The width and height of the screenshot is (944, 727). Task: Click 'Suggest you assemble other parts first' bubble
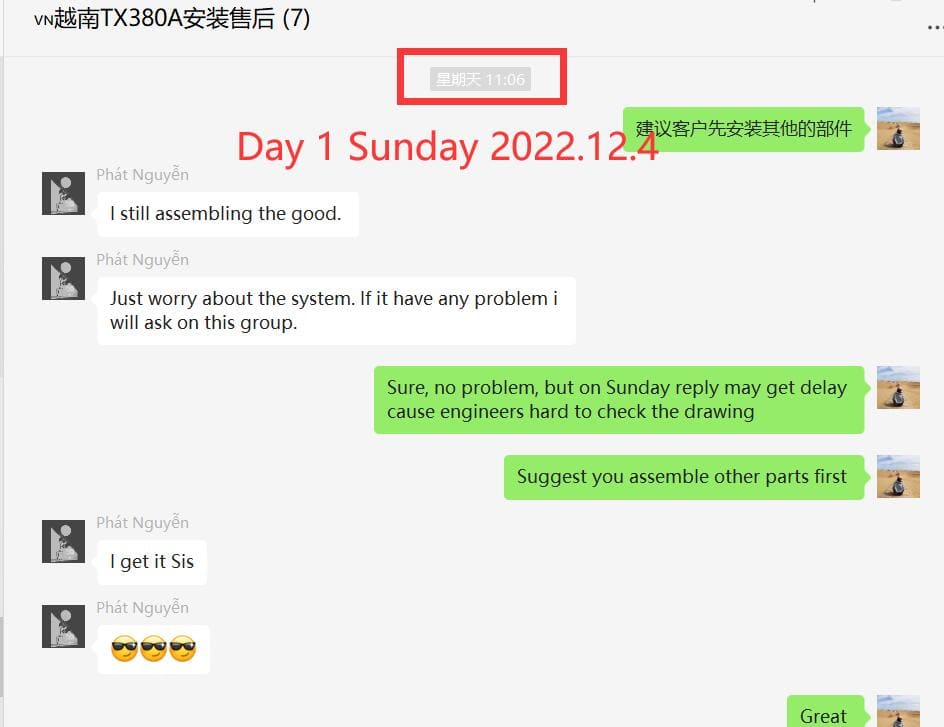[684, 477]
